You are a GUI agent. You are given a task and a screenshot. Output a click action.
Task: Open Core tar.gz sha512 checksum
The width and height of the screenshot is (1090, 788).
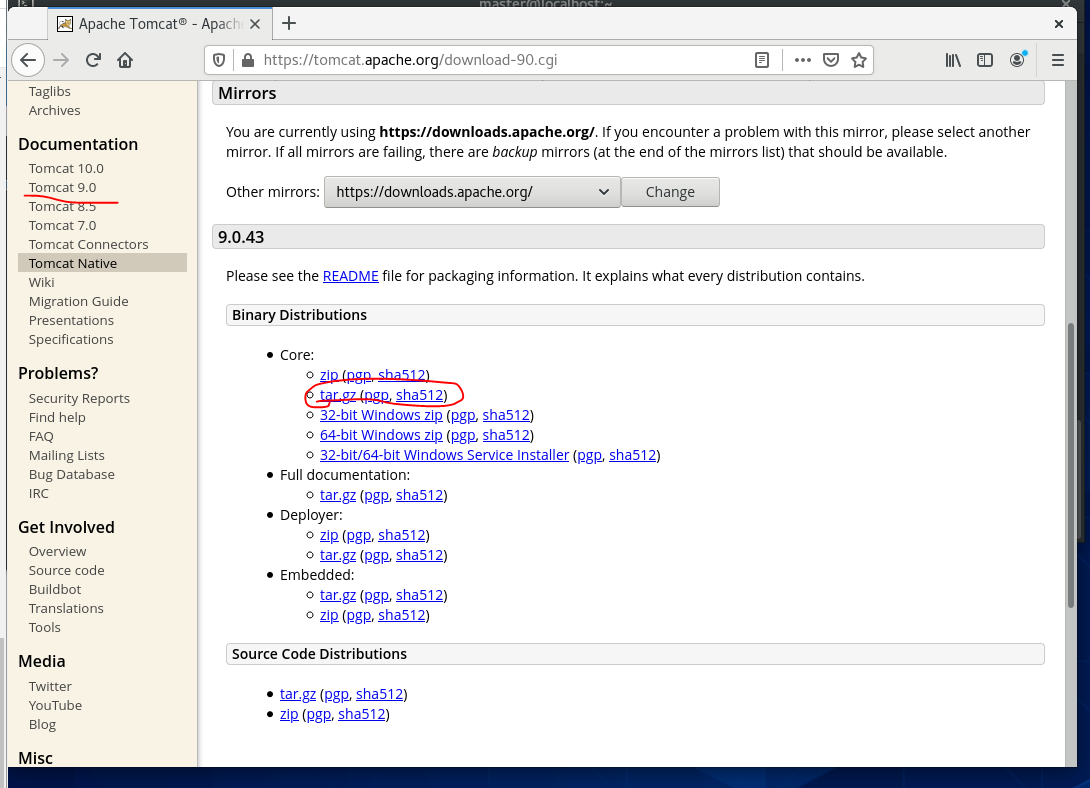420,395
